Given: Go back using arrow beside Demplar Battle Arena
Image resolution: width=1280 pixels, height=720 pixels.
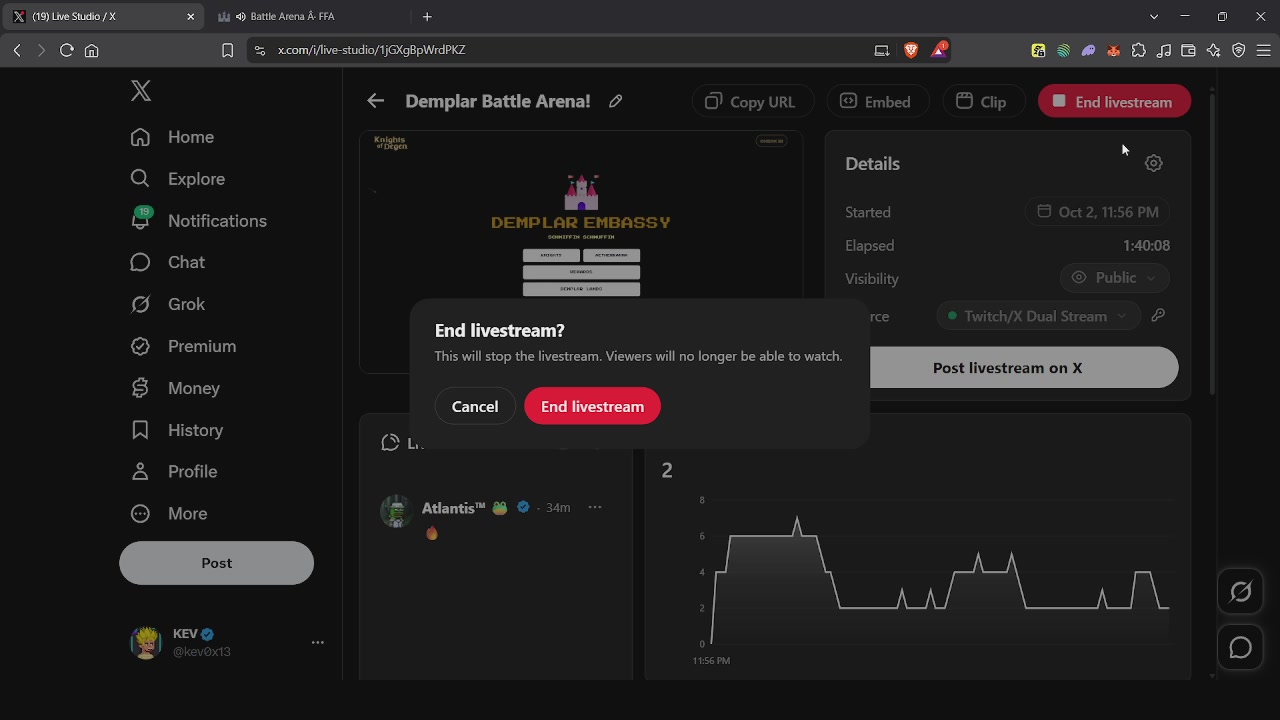Looking at the screenshot, I should [x=375, y=101].
